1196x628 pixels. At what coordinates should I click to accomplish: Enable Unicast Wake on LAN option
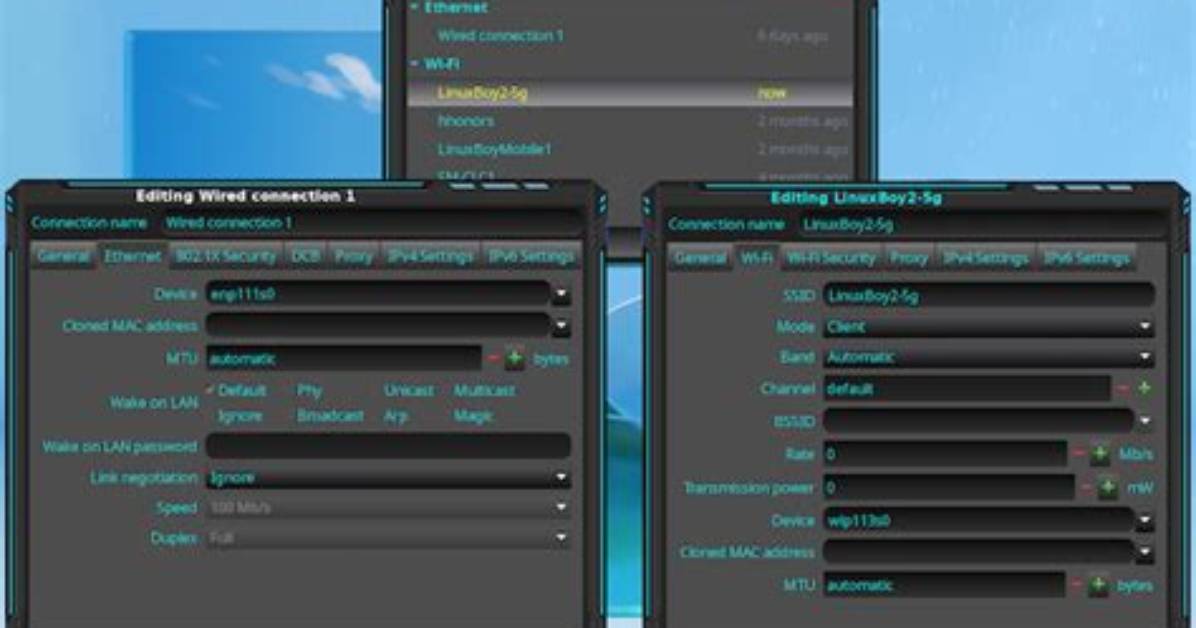(408, 390)
